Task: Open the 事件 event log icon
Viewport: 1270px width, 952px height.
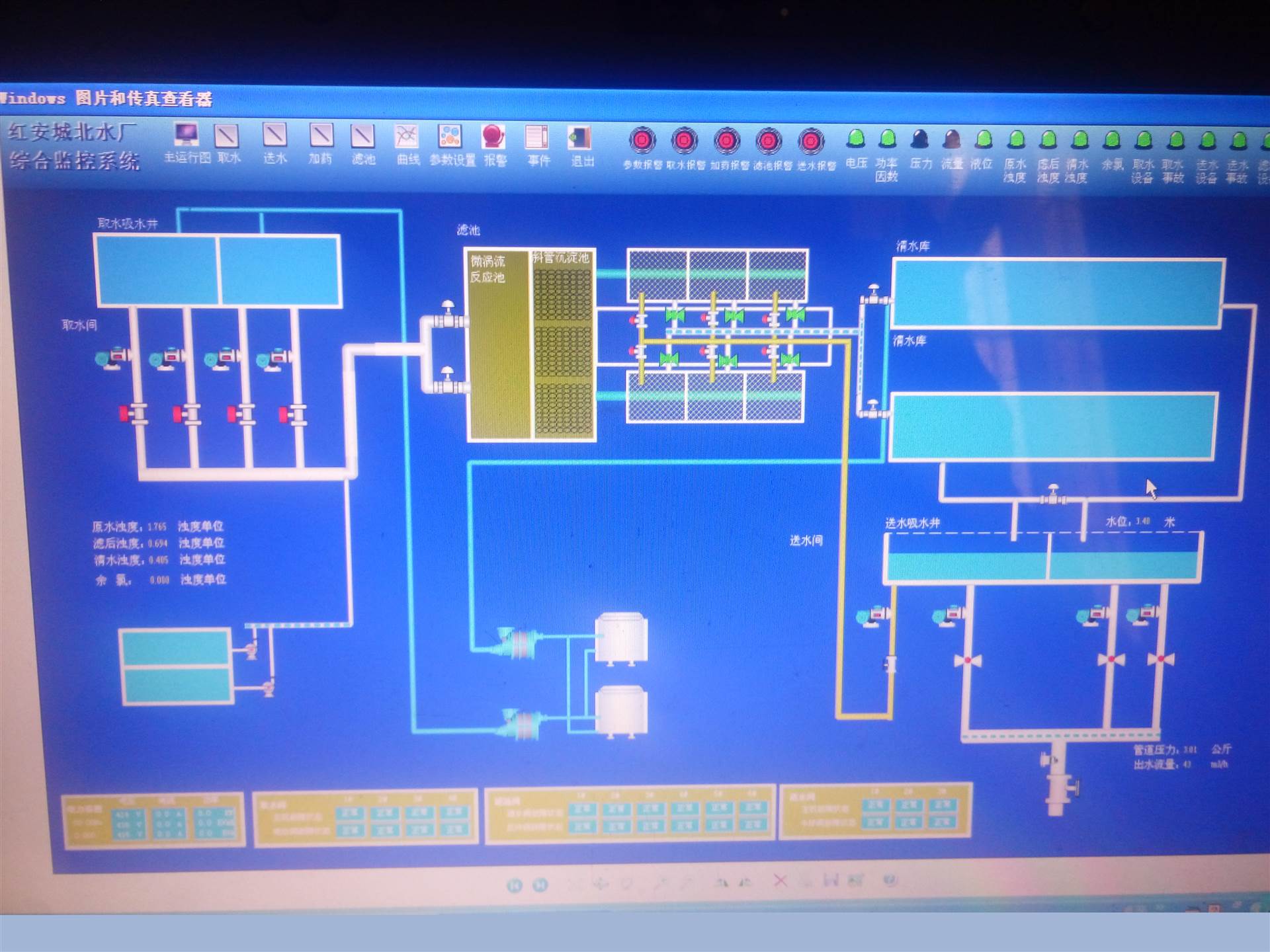Action: [536, 138]
